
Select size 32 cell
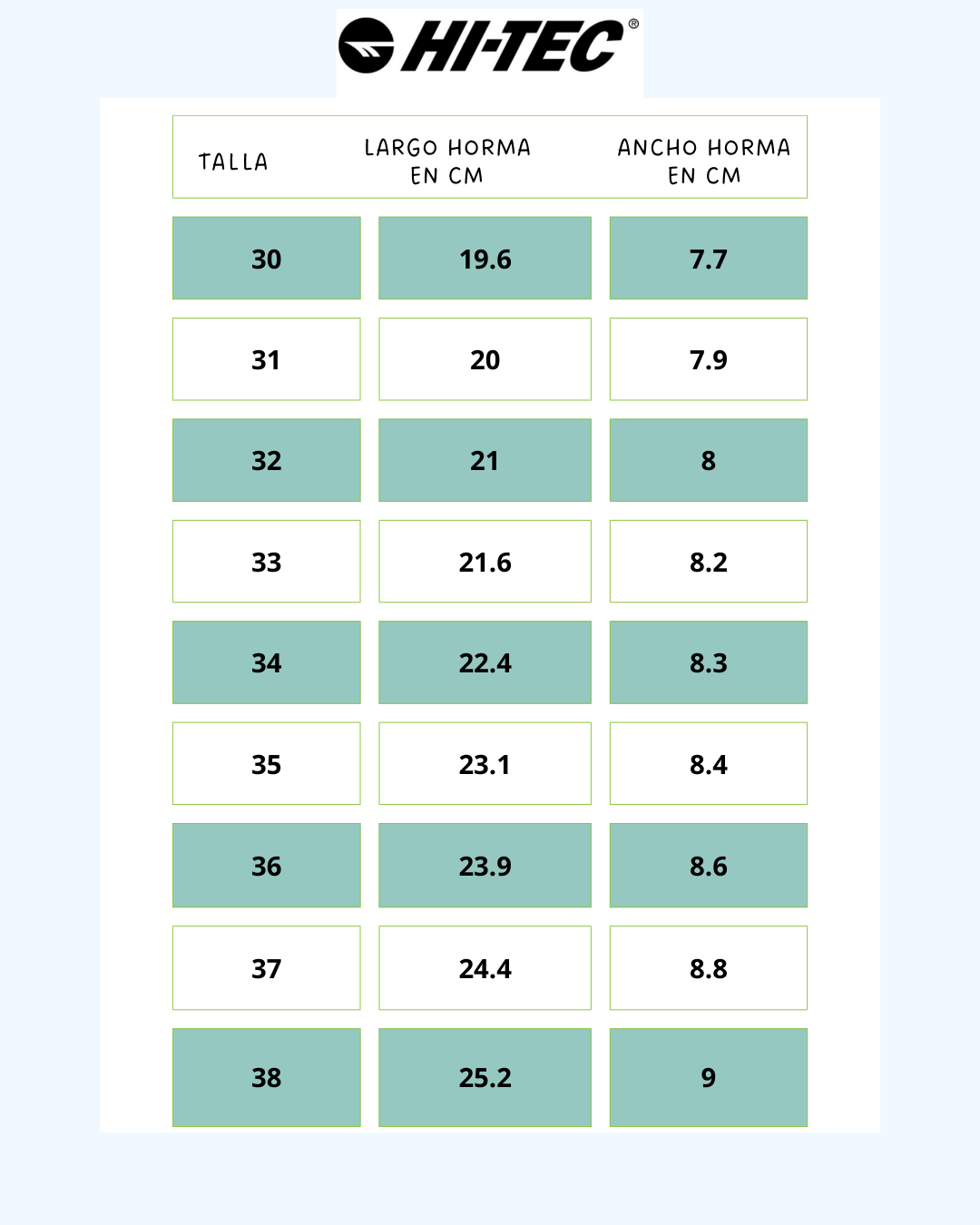[x=267, y=460]
